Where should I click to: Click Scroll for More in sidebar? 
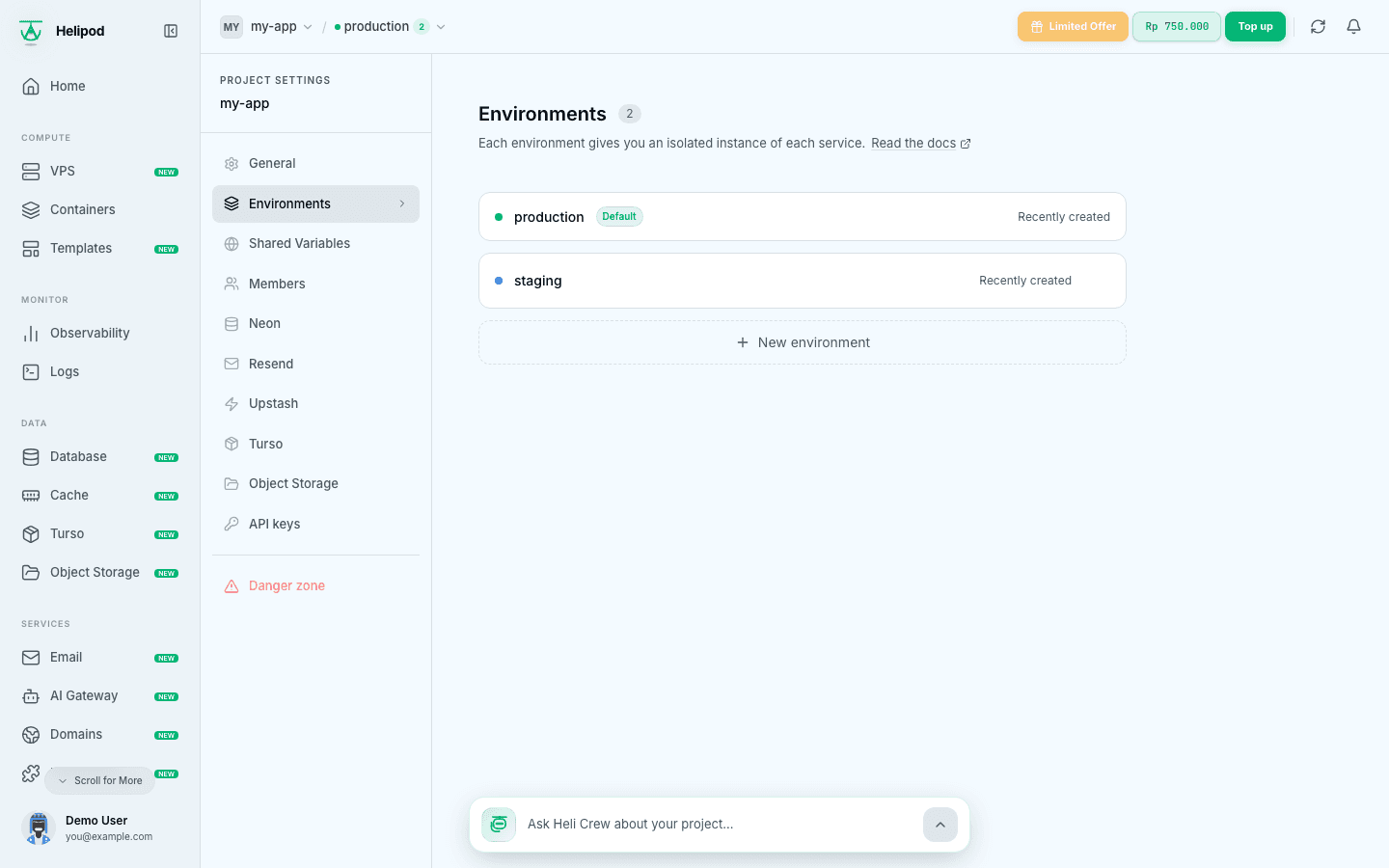(99, 780)
